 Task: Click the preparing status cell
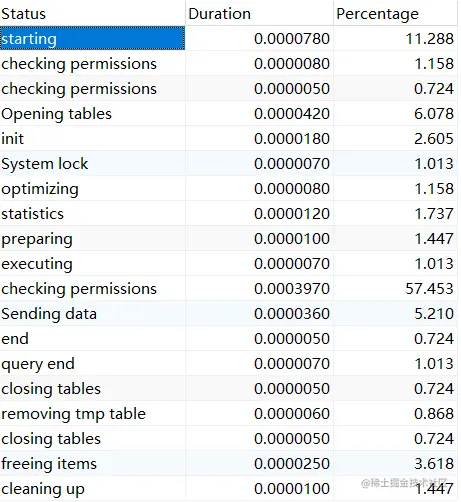[x=92, y=238]
